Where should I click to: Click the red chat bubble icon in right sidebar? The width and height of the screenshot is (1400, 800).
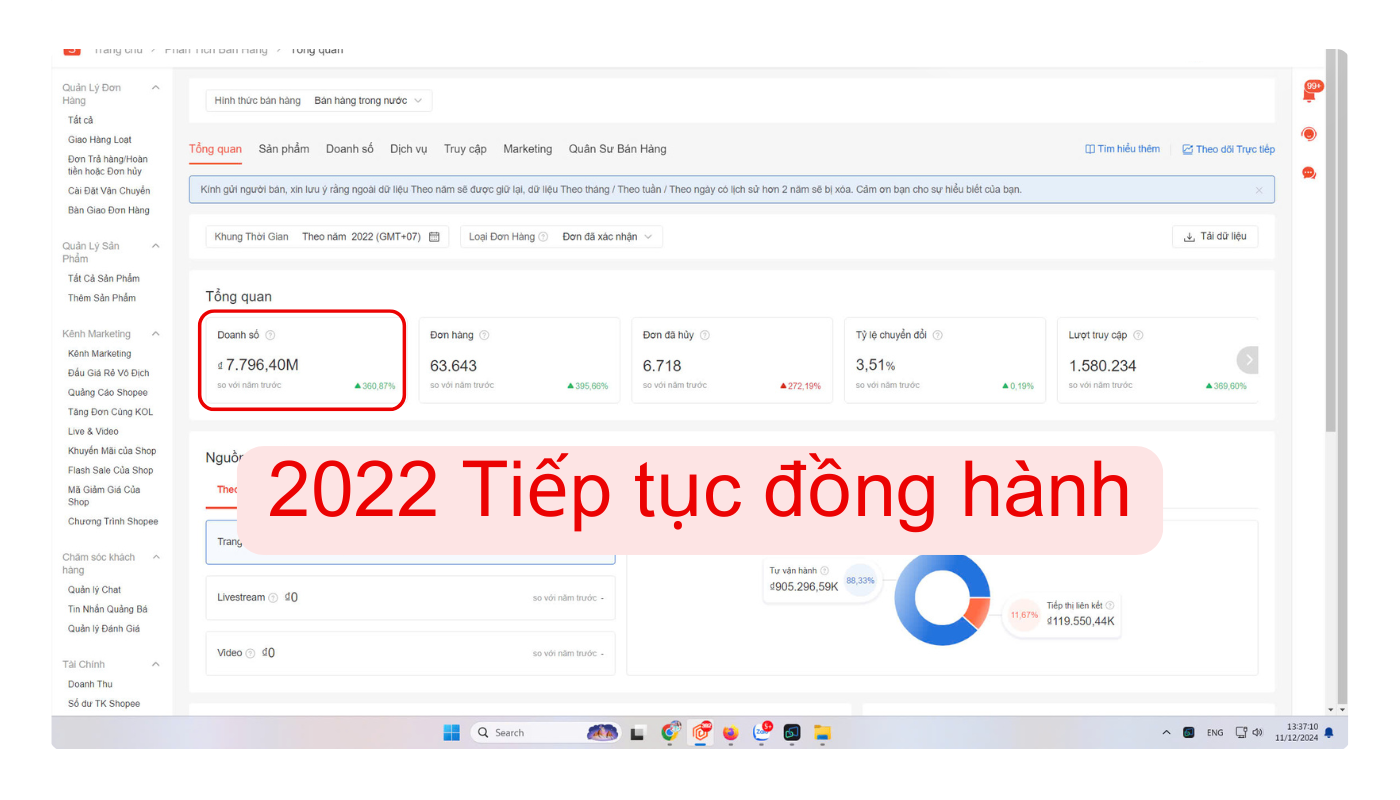click(x=1309, y=173)
